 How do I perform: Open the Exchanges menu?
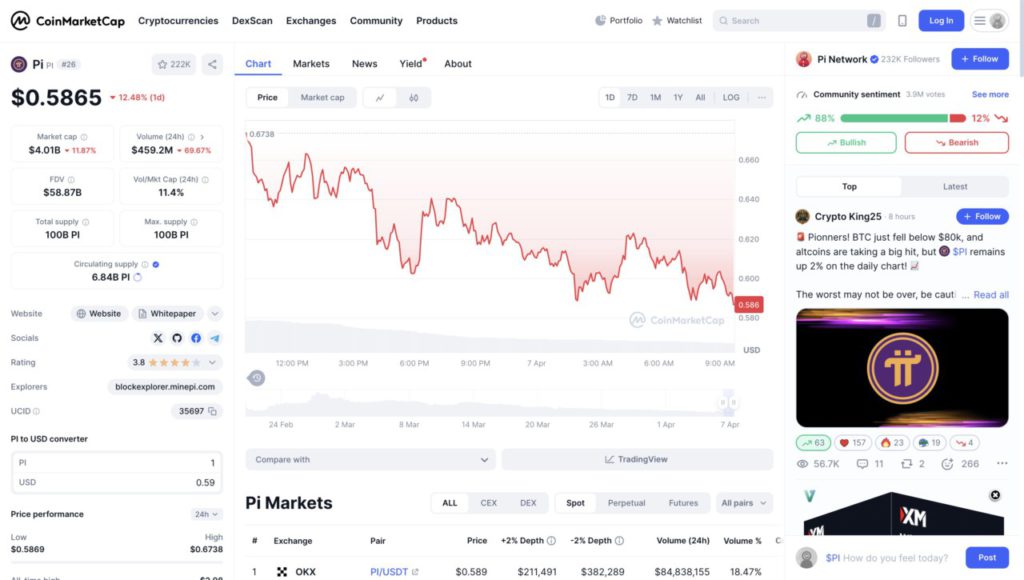[311, 21]
